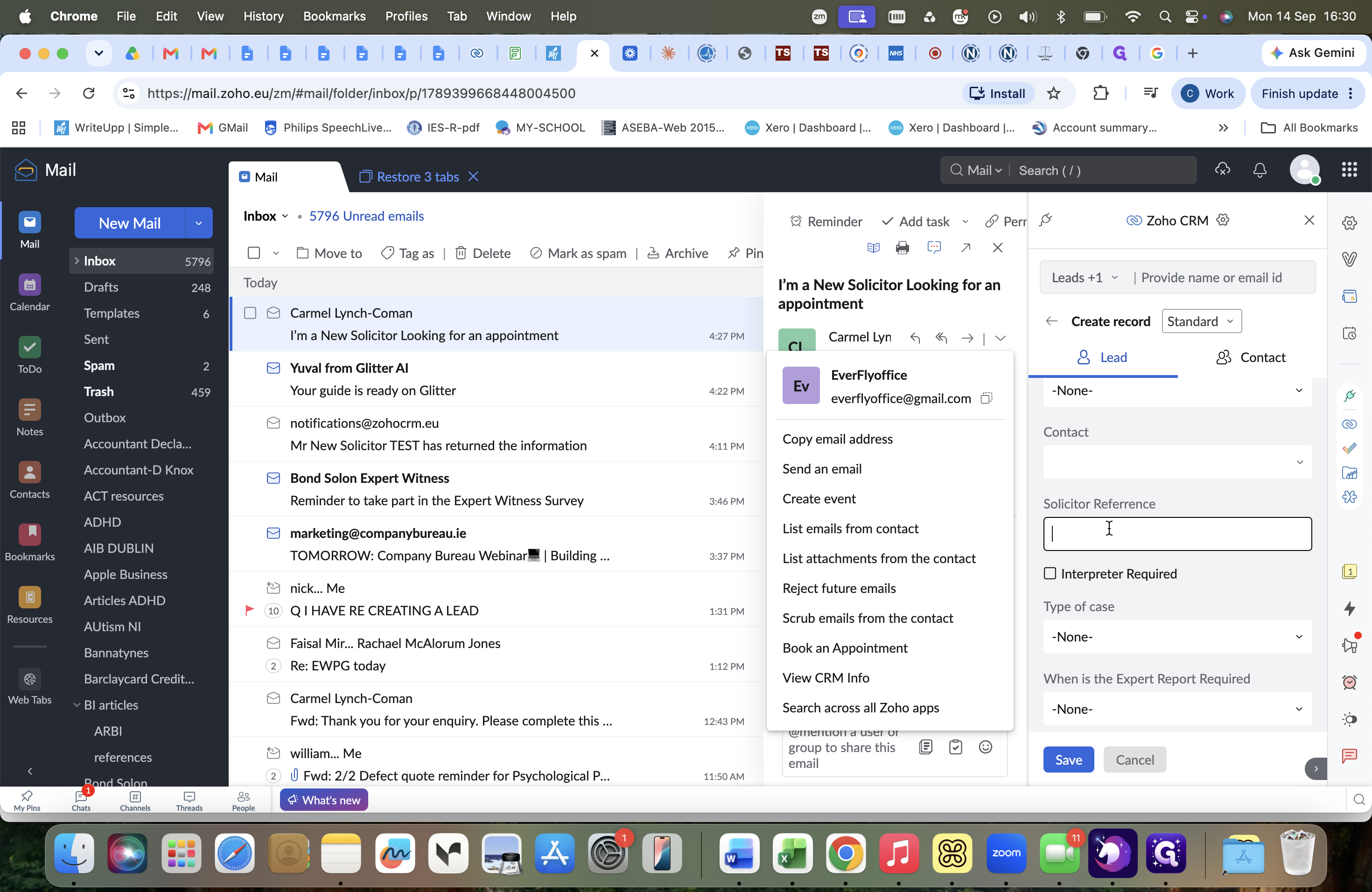This screenshot has height=892, width=1372.
Task: Switch to the Contact tab in CRM
Action: click(1251, 357)
